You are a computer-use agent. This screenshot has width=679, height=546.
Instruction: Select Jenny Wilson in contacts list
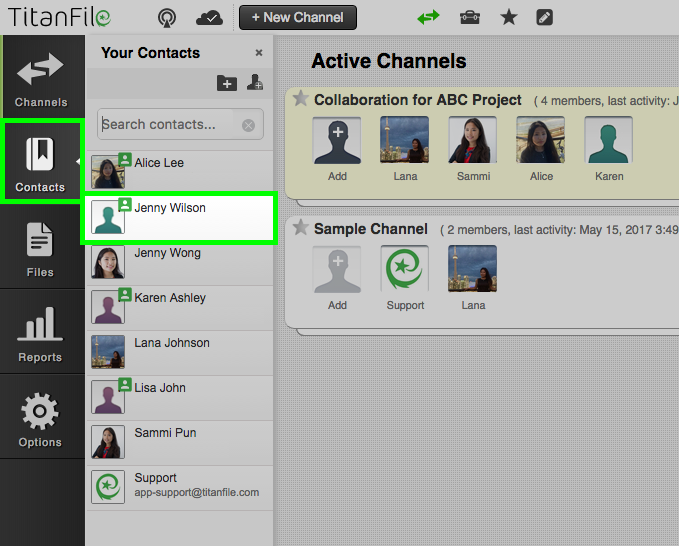[x=180, y=218]
